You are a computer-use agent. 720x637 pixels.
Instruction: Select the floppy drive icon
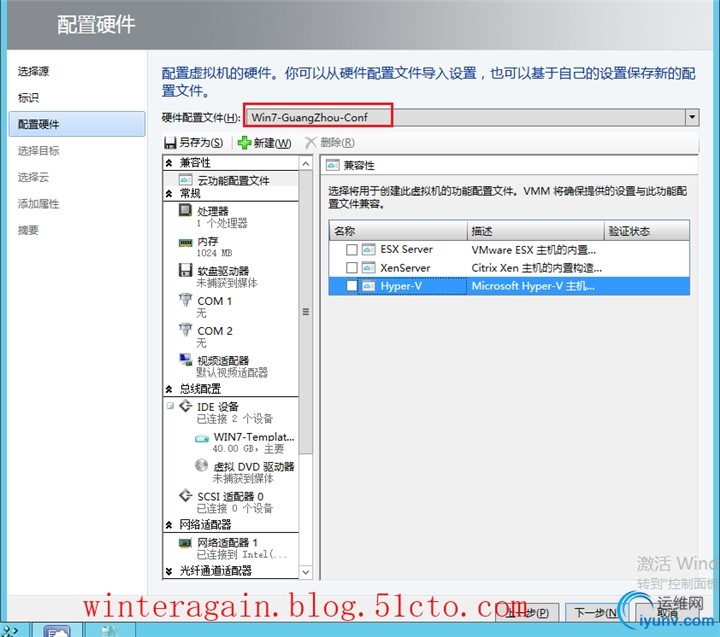click(185, 270)
